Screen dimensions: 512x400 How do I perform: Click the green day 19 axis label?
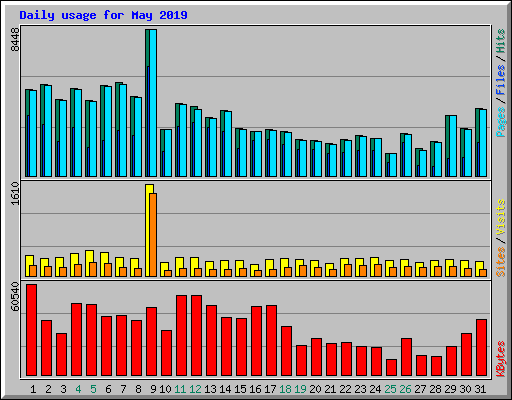point(300,389)
